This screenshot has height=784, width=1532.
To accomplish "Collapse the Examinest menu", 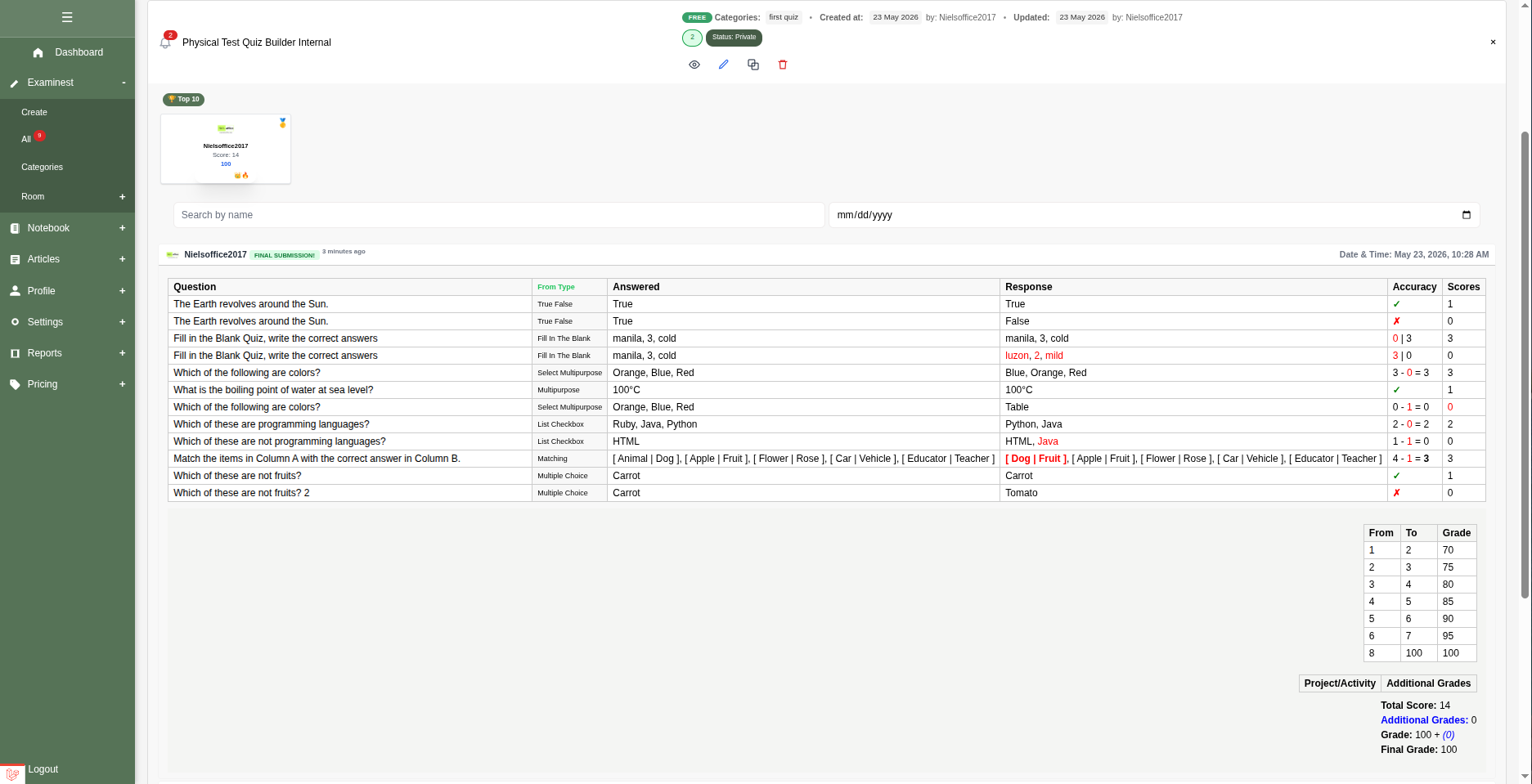I will [x=124, y=83].
